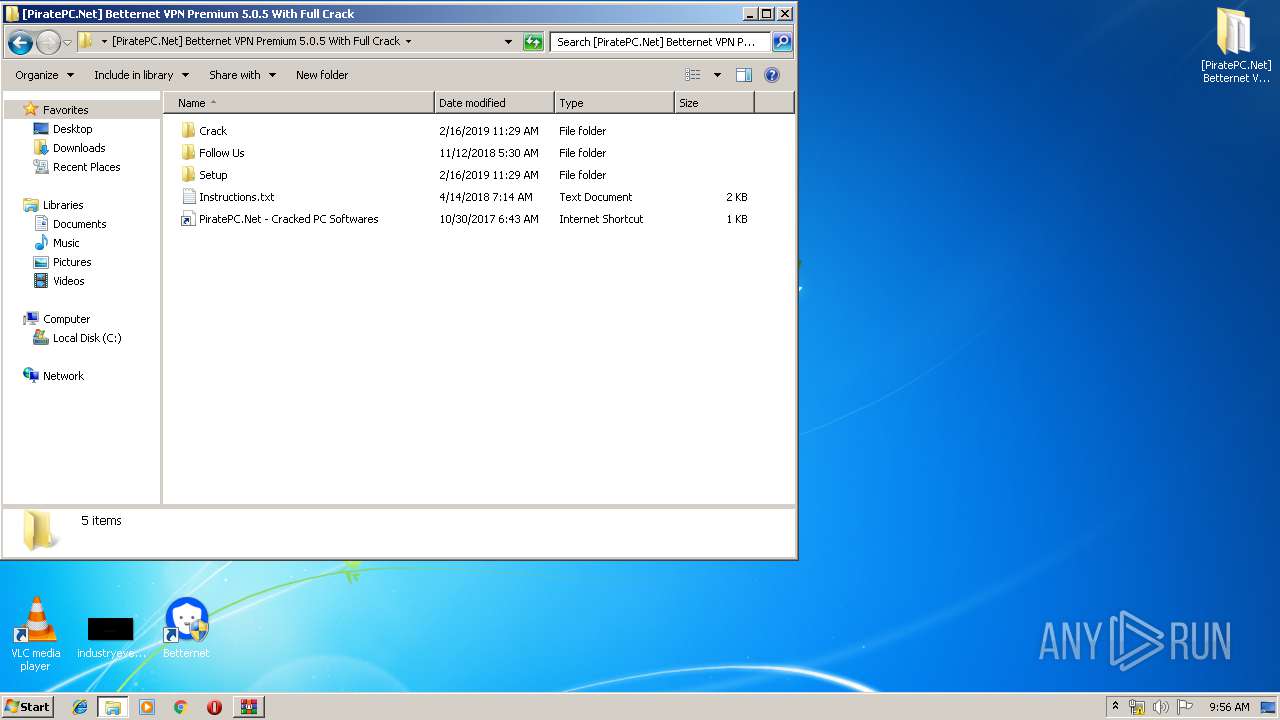Sort by Date modified column header
Image resolution: width=1280 pixels, height=720 pixels.
click(x=494, y=103)
